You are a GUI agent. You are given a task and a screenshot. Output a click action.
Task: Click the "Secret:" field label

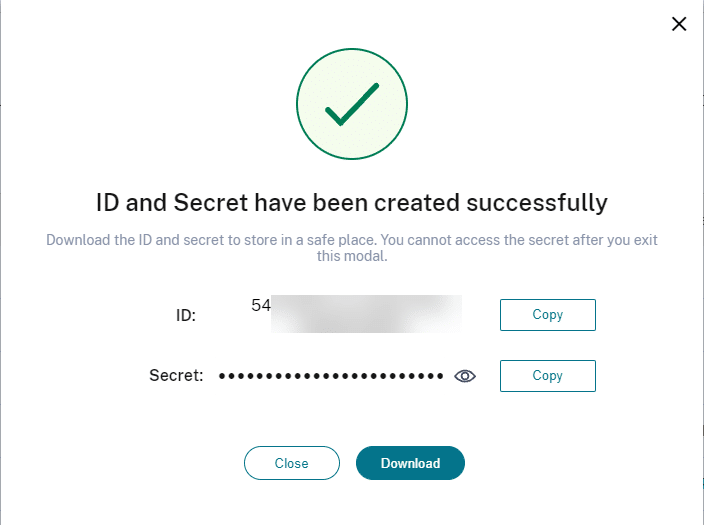coord(176,375)
